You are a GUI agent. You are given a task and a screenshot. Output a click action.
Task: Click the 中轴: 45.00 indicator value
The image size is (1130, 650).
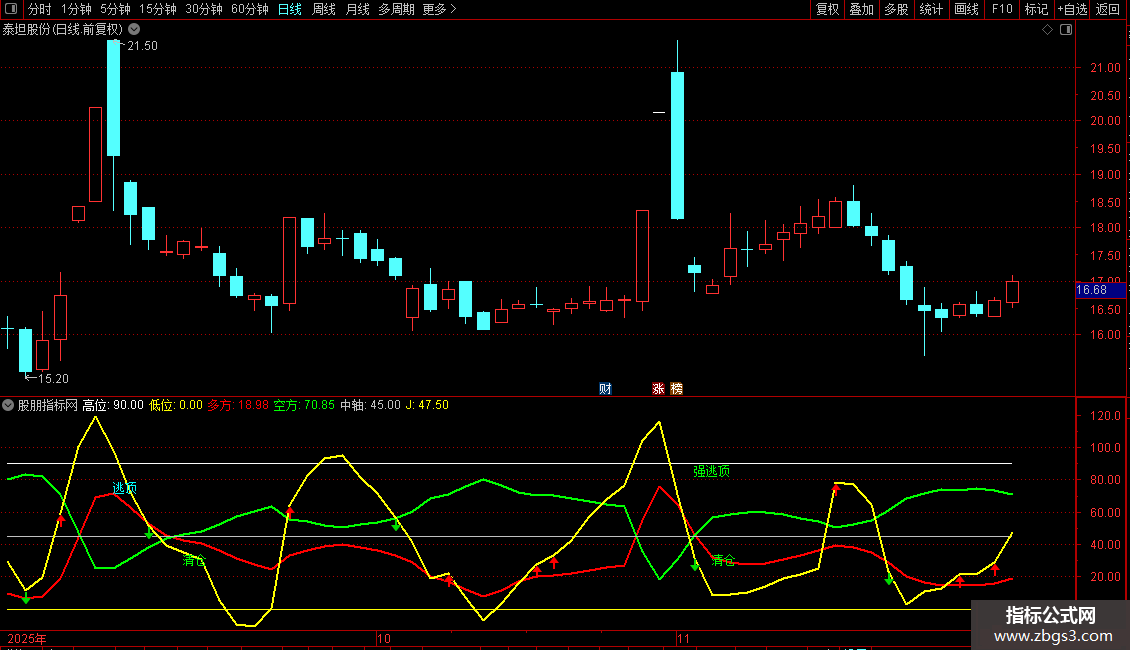[x=370, y=405]
